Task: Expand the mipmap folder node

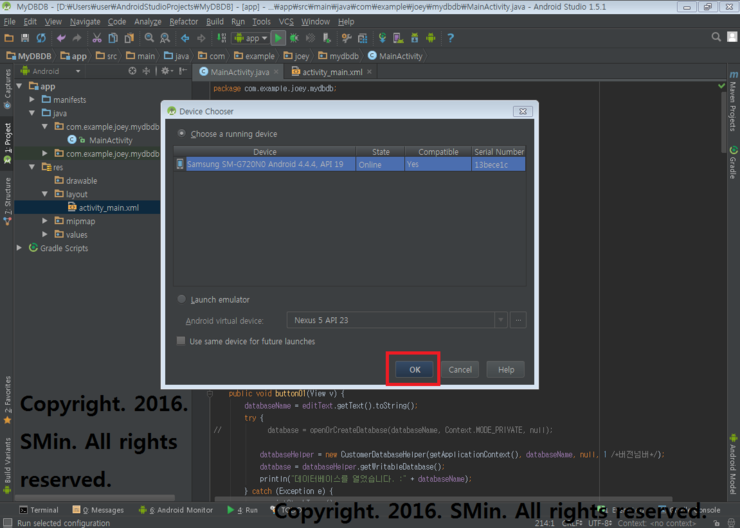Action: point(44,221)
